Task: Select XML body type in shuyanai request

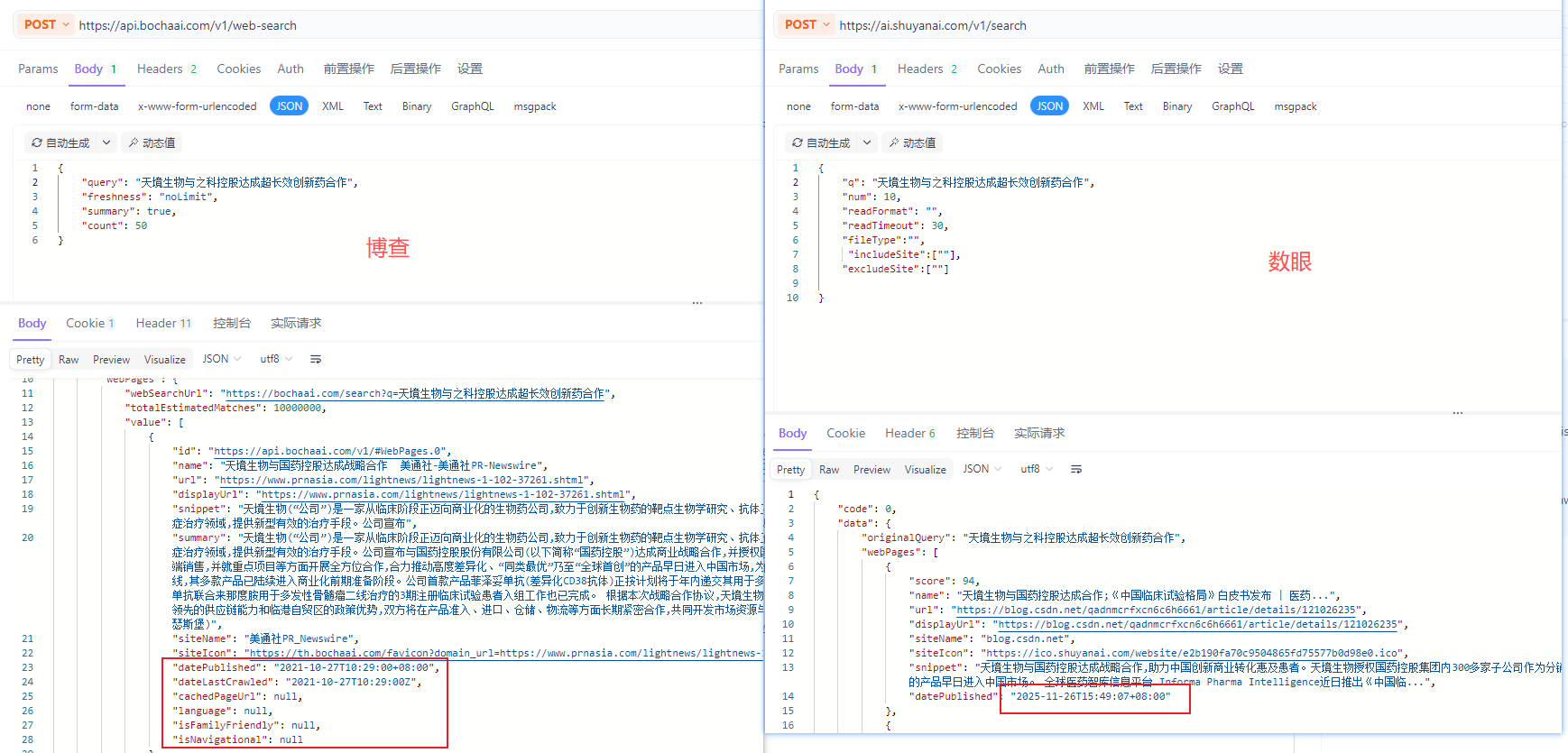Action: pyautogui.click(x=1093, y=106)
